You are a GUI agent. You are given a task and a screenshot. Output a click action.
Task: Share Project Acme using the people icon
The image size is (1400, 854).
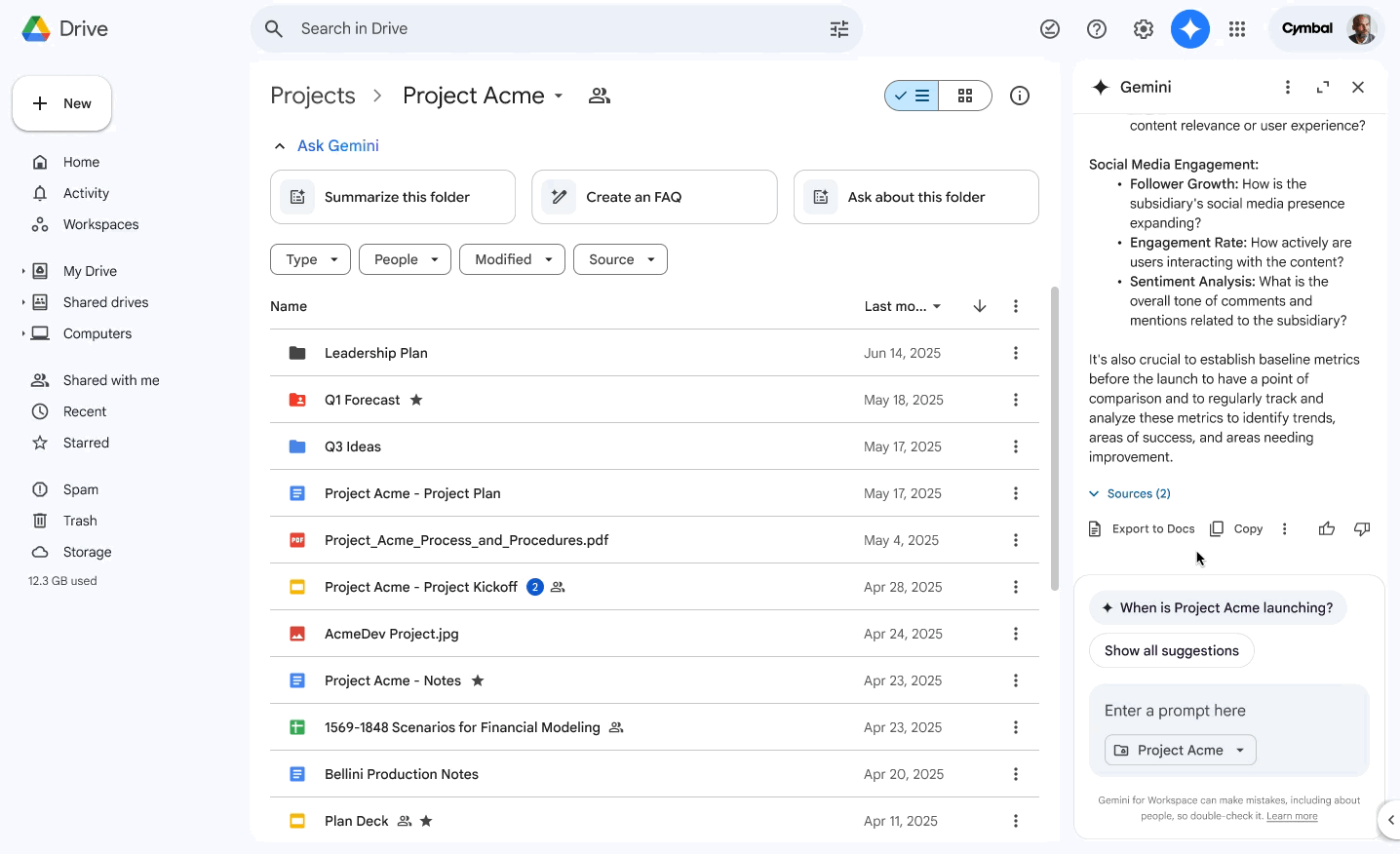[599, 95]
